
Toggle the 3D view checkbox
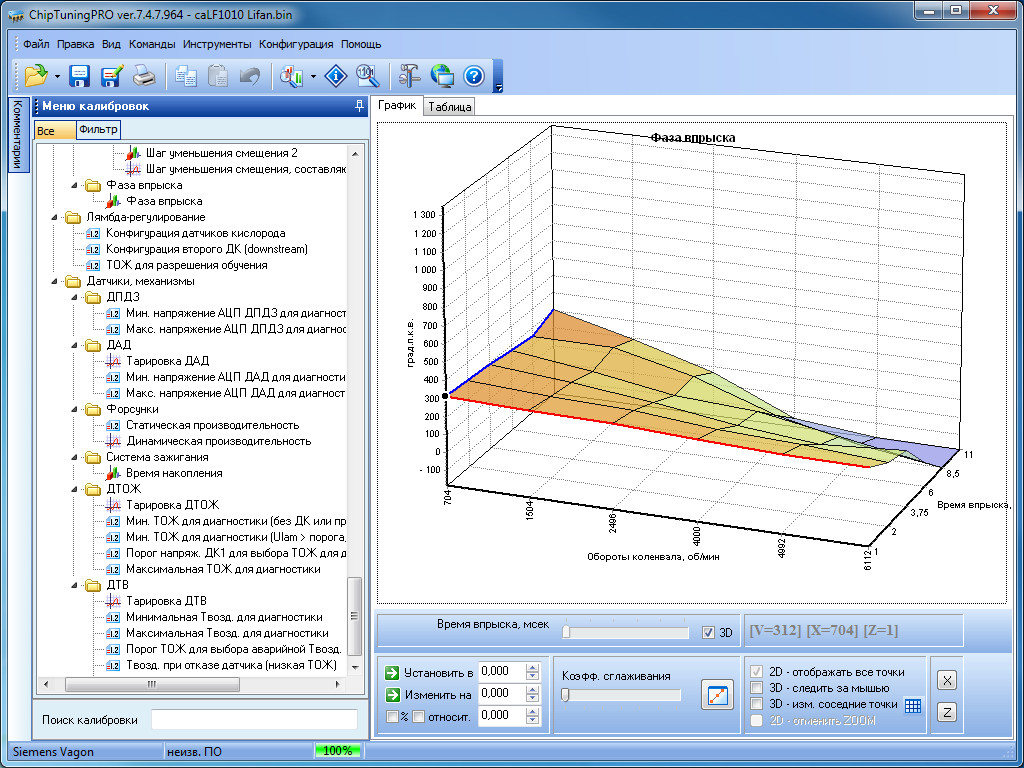709,632
